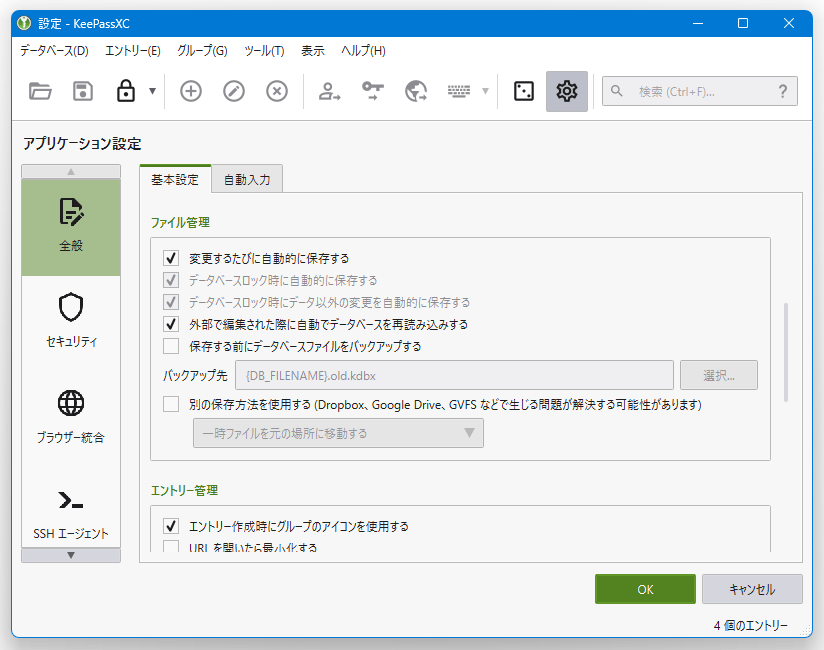Open the グループ(G) menu
This screenshot has width=824, height=650.
[x=202, y=50]
